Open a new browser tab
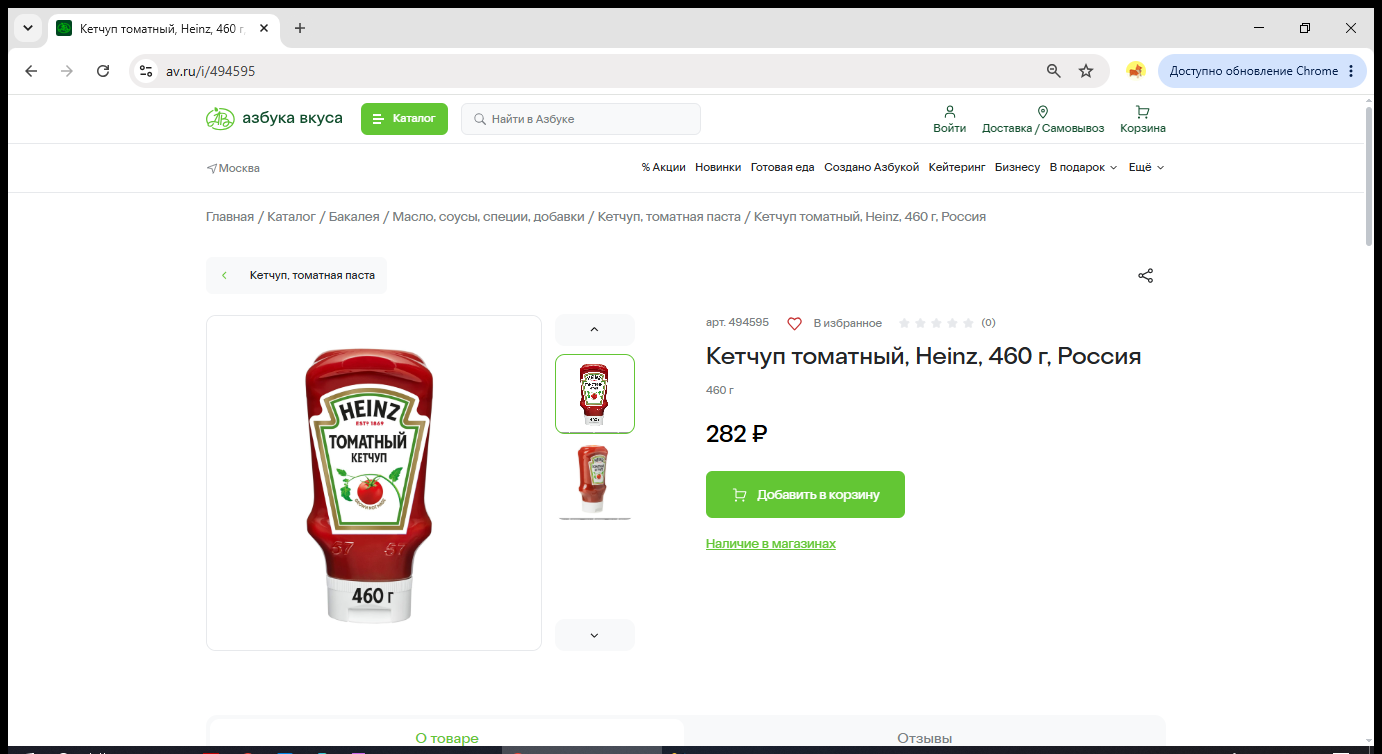Viewport: 1382px width, 754px height. coord(300,28)
